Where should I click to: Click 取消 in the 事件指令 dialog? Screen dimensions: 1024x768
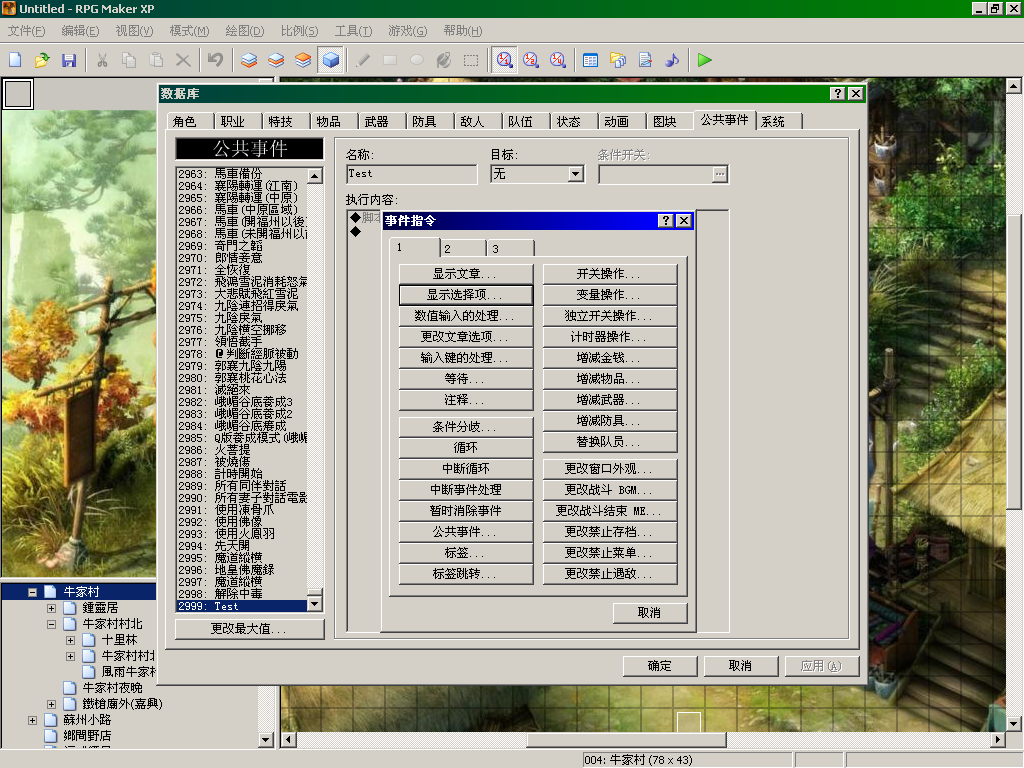pos(649,613)
